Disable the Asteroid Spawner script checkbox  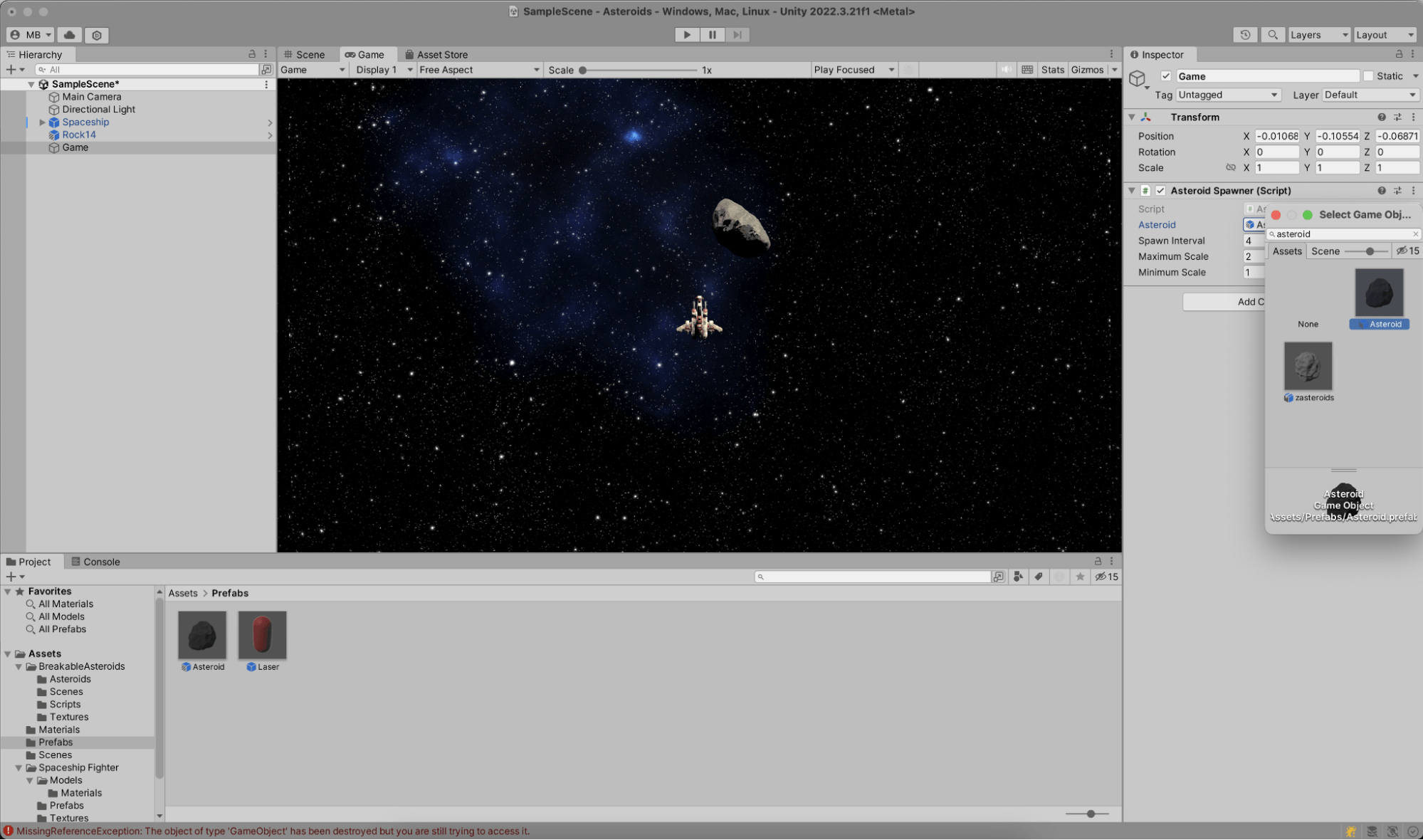[1160, 190]
